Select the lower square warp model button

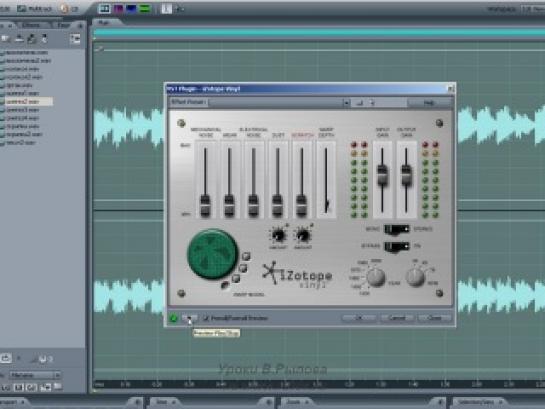tap(236, 278)
